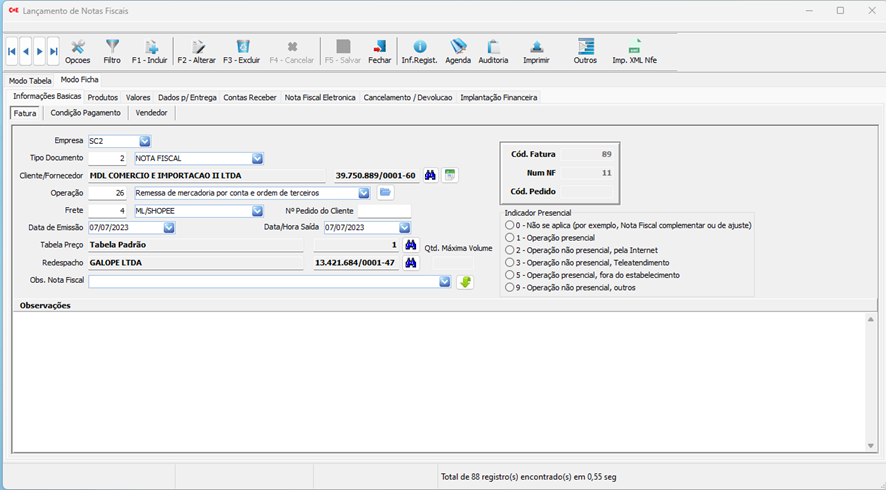The height and width of the screenshot is (490, 886).
Task: Search Cliente/Fornecedor with binoculars icon
Action: 430,175
